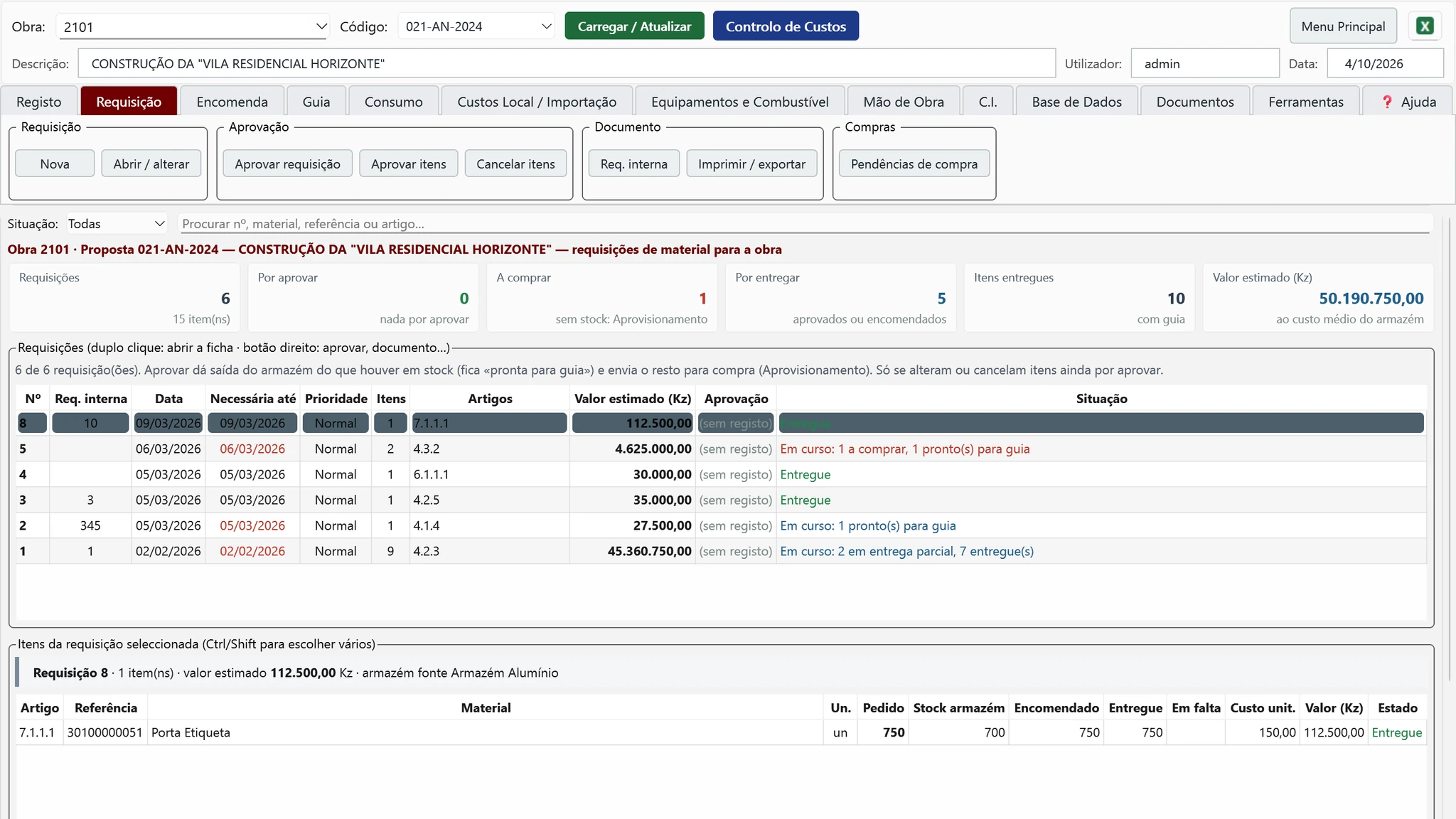Screen dimensions: 1456x819
Task: Open Controlo de Custos
Action: click(x=786, y=26)
